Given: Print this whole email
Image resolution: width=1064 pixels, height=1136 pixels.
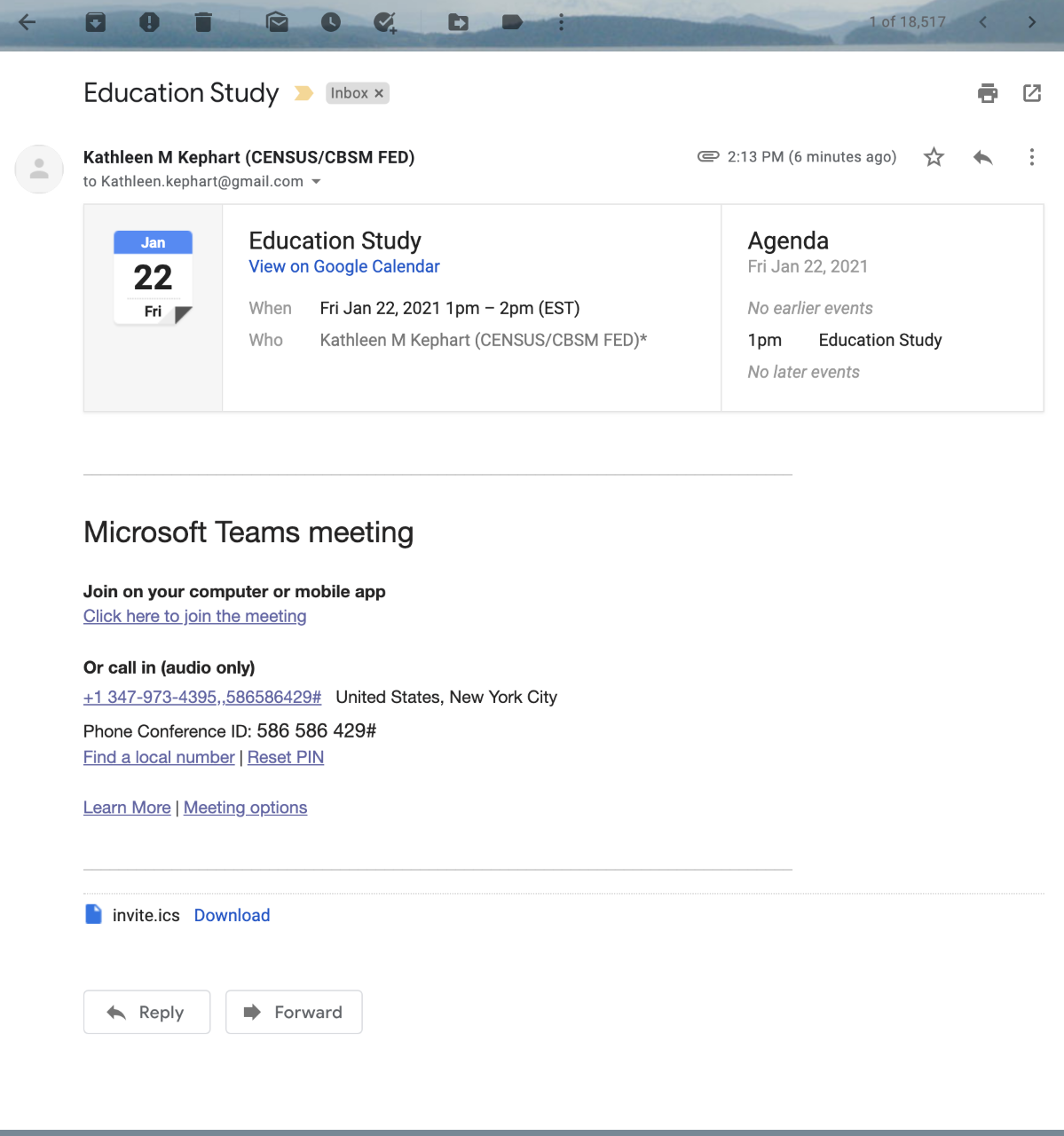Looking at the screenshot, I should tap(988, 93).
